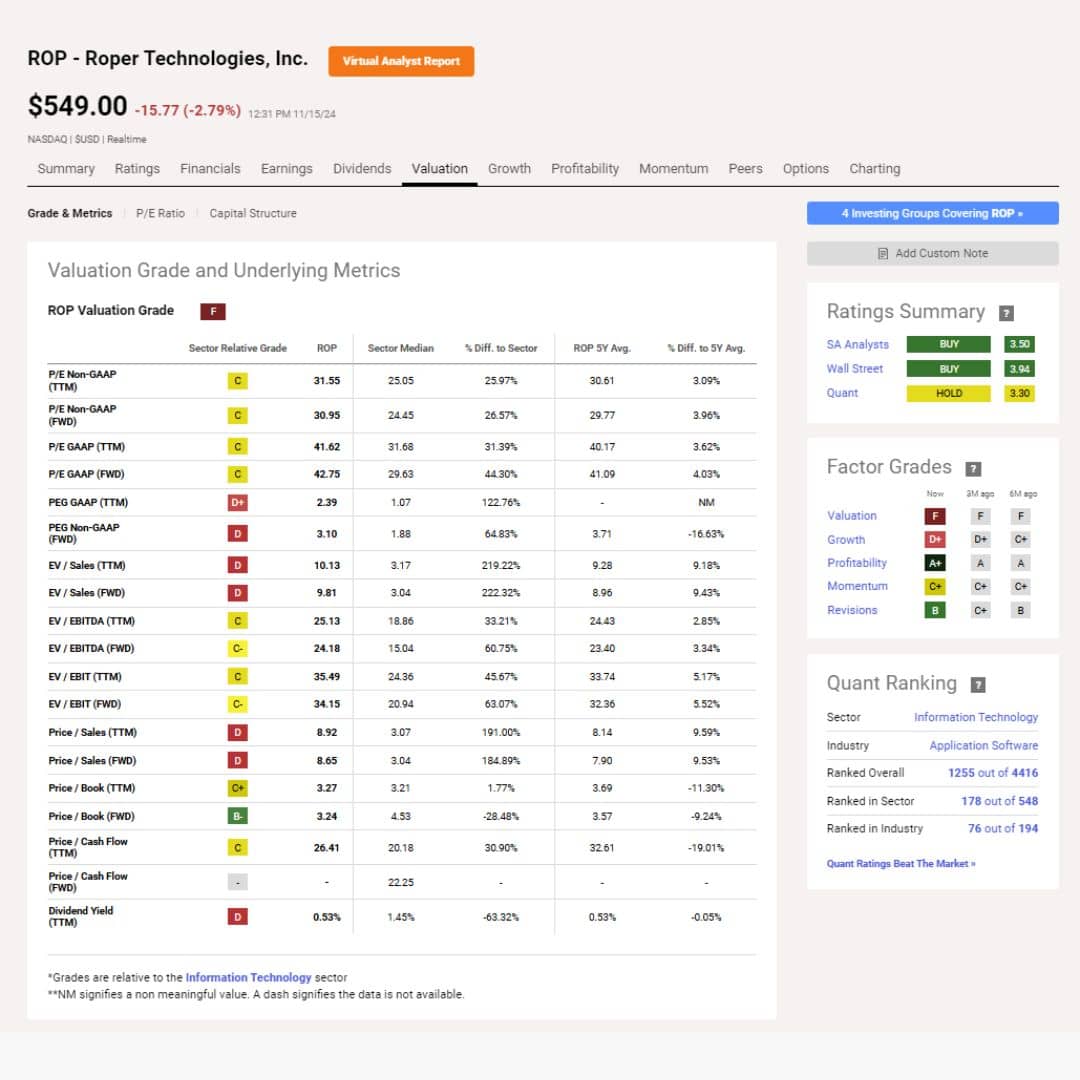Open the Profitability tab
The image size is (1080, 1080).
[x=585, y=169]
